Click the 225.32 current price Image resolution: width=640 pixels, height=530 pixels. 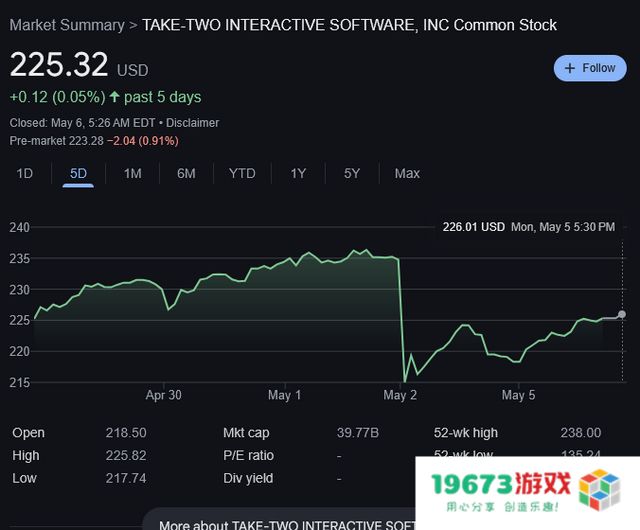click(x=59, y=65)
